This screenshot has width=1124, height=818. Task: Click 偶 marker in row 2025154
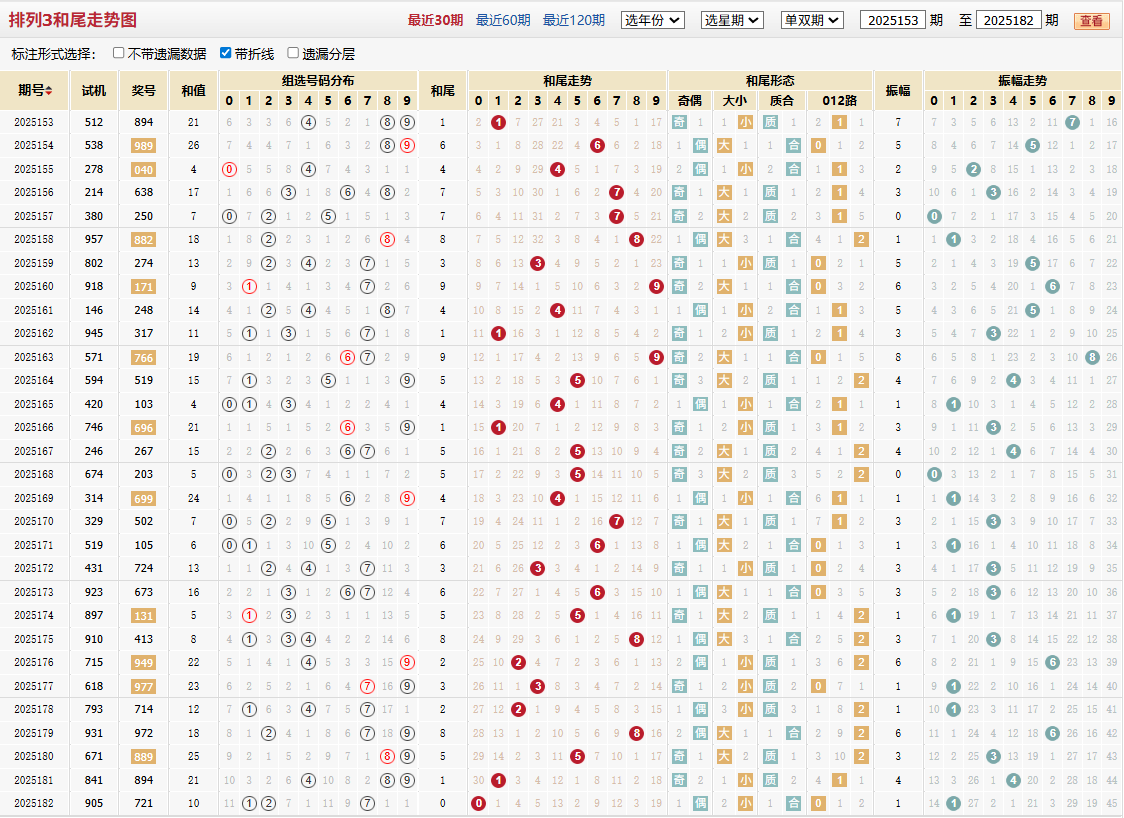coord(700,146)
